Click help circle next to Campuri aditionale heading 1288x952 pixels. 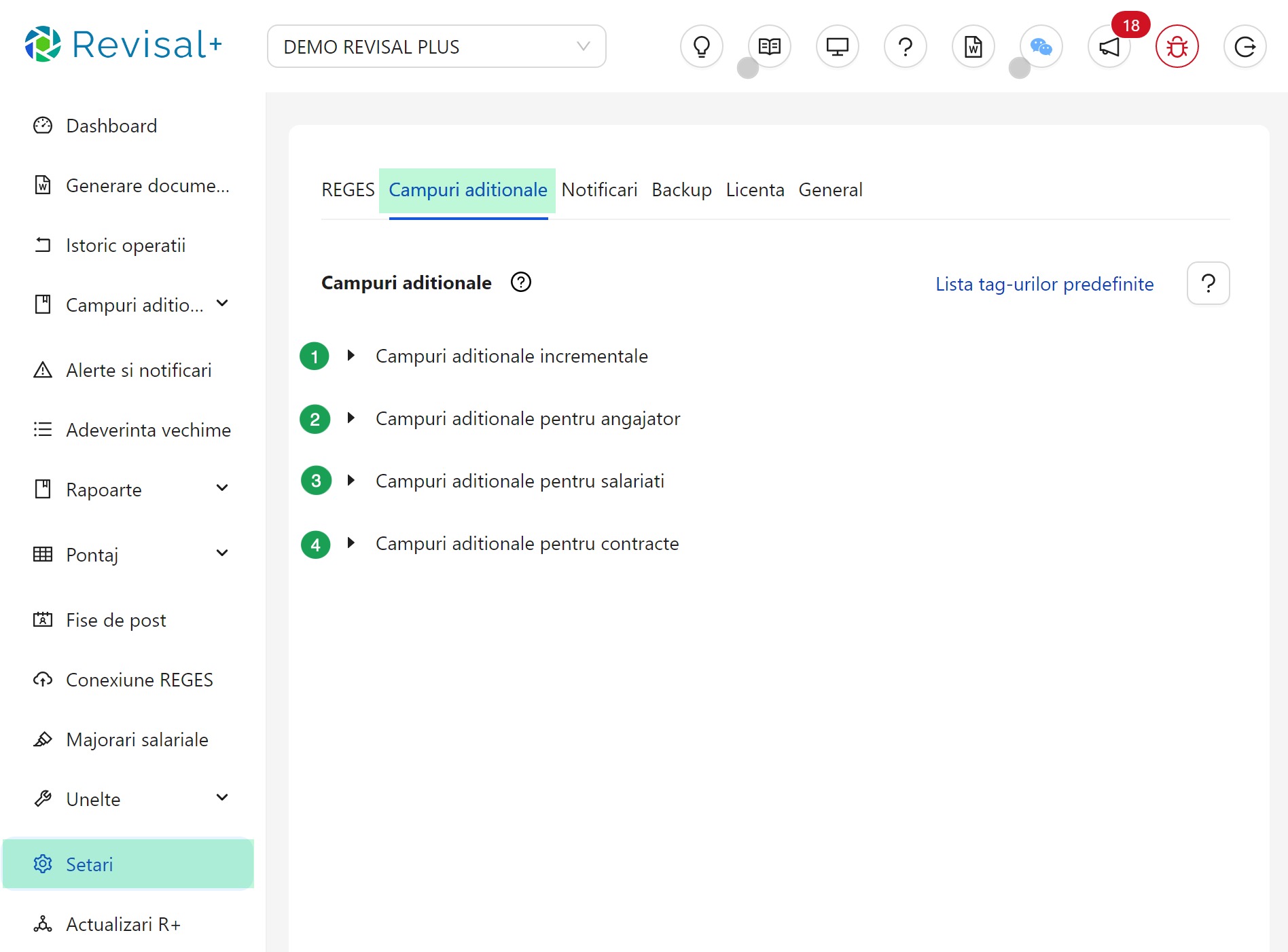pyautogui.click(x=521, y=282)
